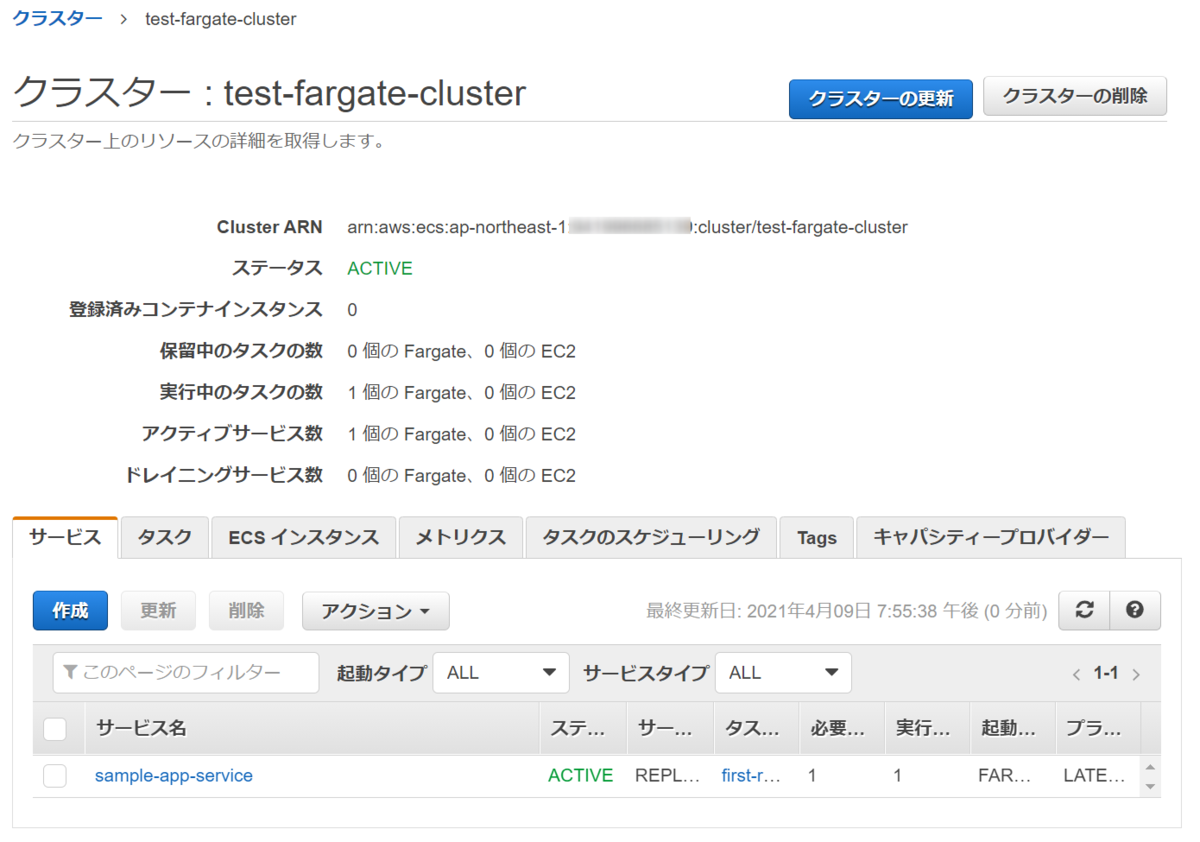Open the ECS インスタンス tab

(x=303, y=537)
